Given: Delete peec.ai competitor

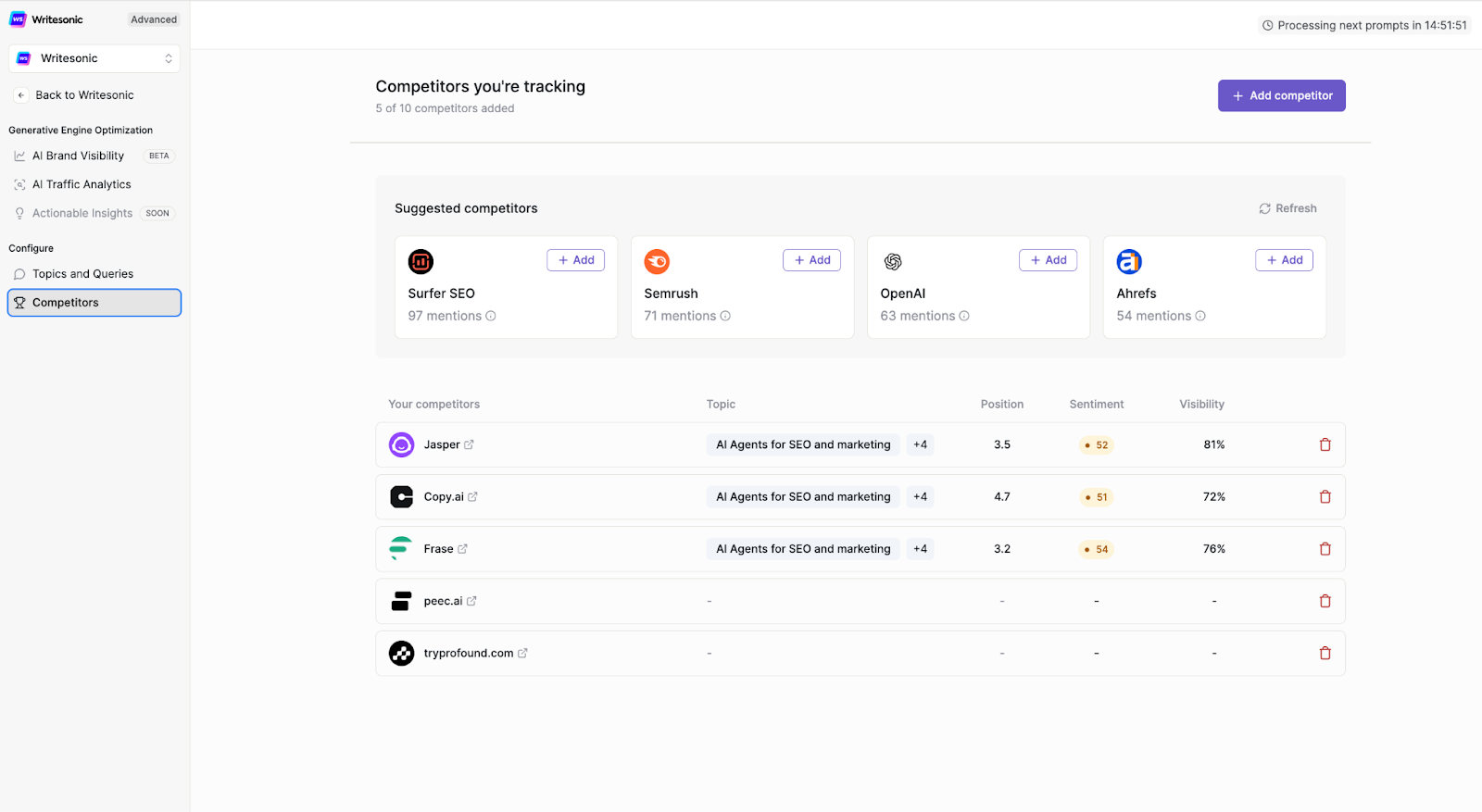Looking at the screenshot, I should point(1325,601).
